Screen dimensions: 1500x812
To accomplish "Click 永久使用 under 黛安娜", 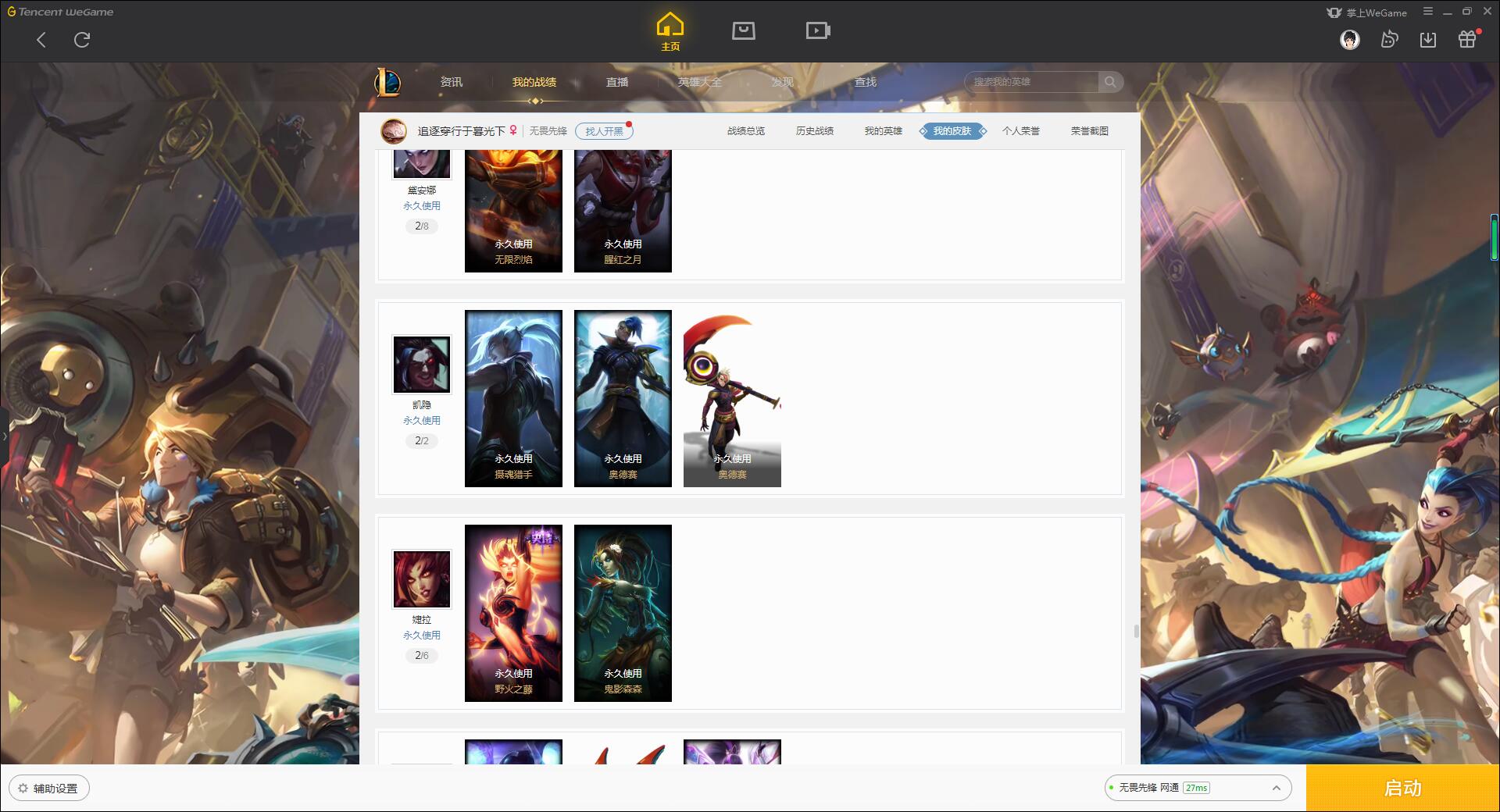I will [422, 206].
